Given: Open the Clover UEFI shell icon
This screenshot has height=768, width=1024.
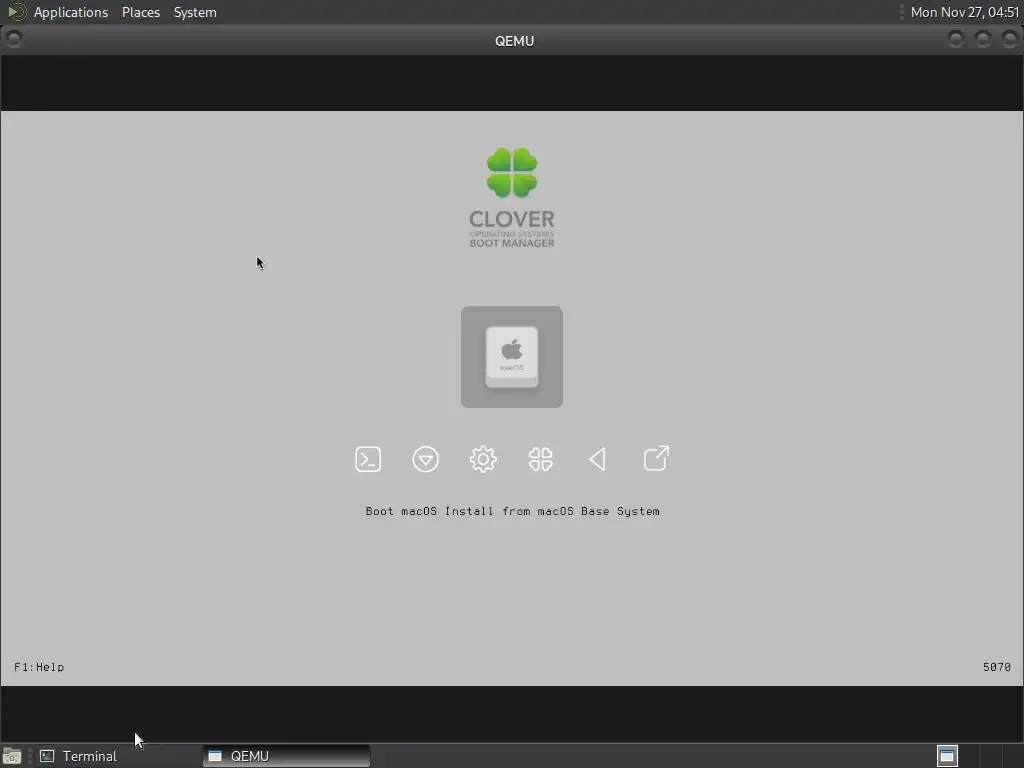Looking at the screenshot, I should 368,459.
